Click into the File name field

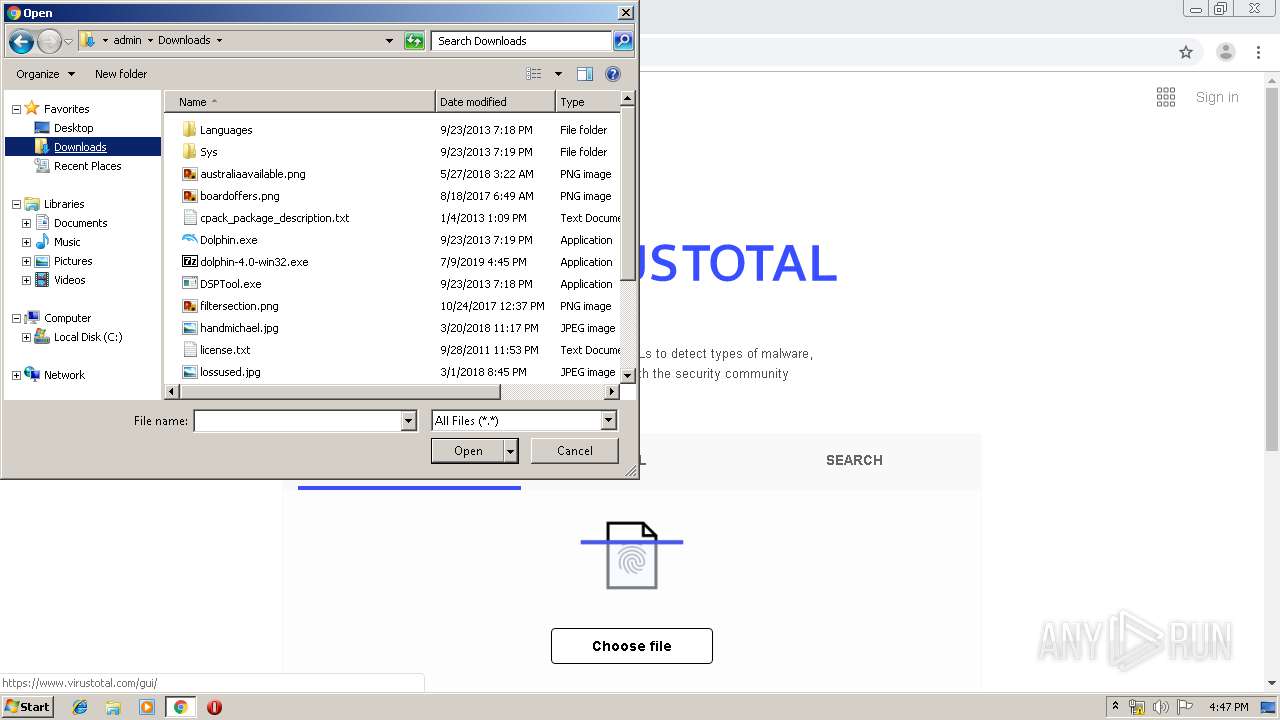pos(297,421)
